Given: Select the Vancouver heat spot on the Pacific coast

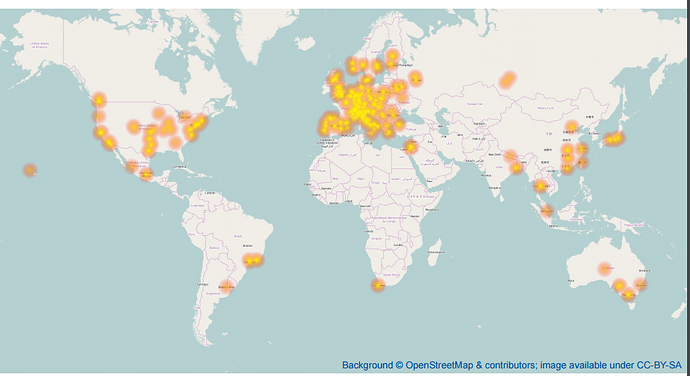Looking at the screenshot, I should [99, 100].
